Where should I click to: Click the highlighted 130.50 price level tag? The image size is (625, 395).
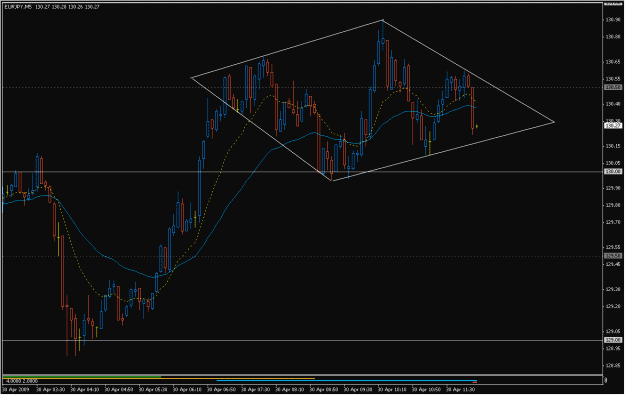[613, 87]
